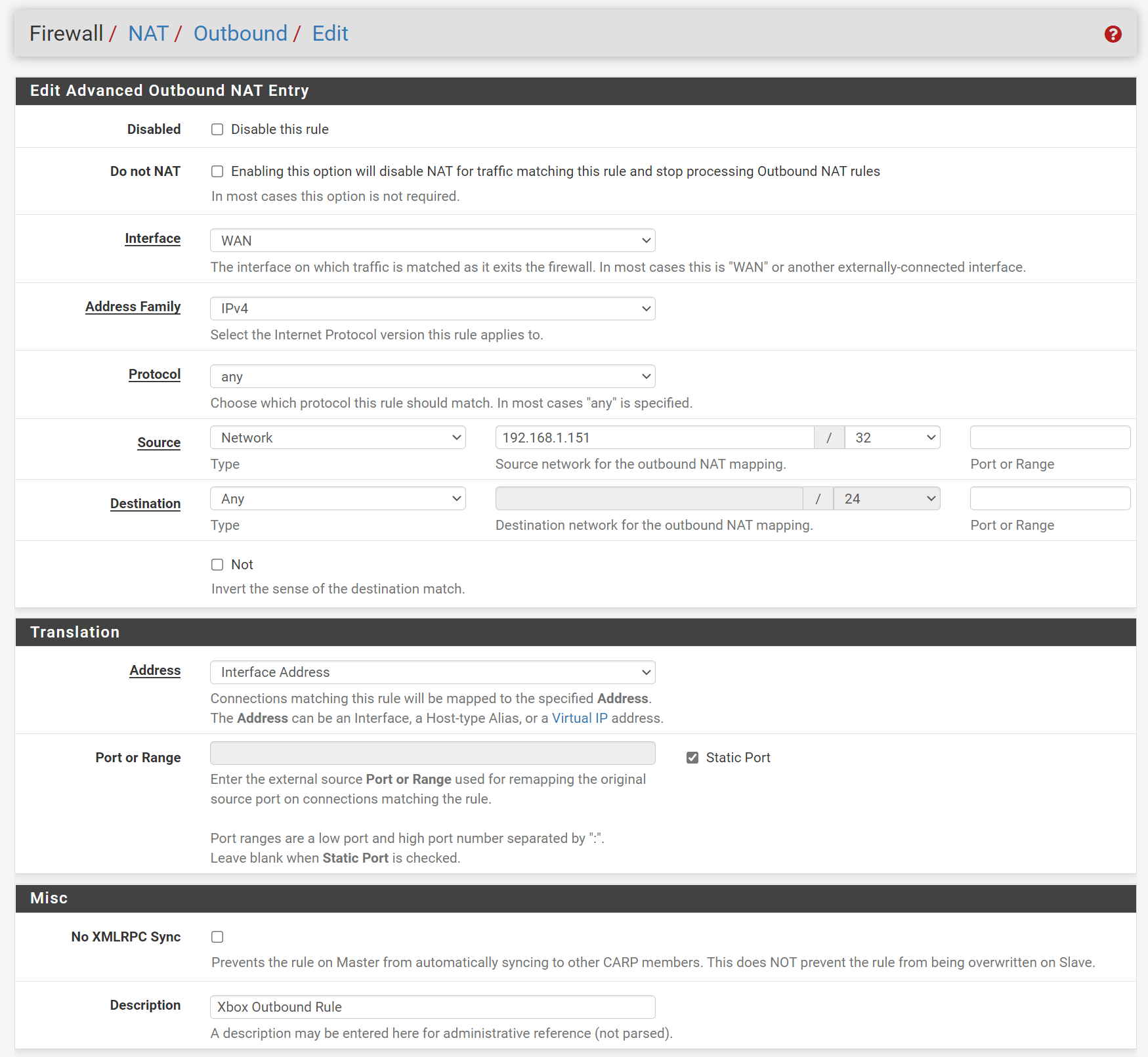Open the Interface dropdown showing WAN
Screen dimensions: 1148x1057
pos(433,240)
